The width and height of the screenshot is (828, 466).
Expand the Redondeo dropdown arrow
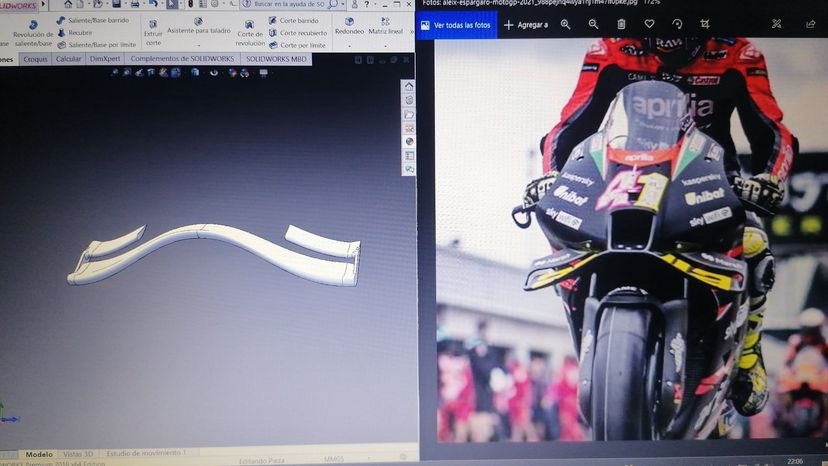(349, 46)
